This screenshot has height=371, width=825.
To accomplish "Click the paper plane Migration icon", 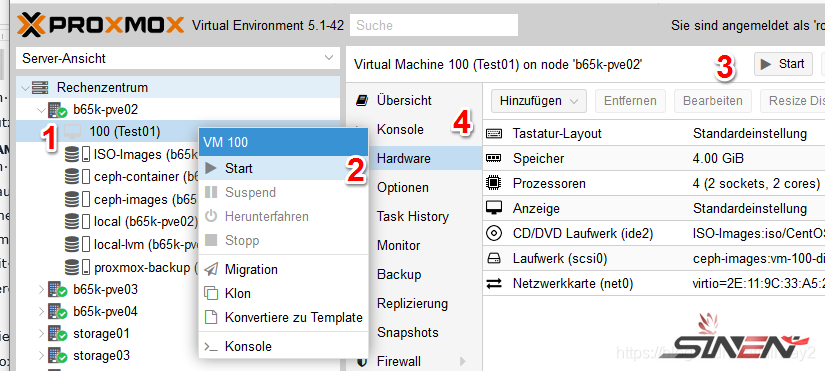I will [x=211, y=269].
